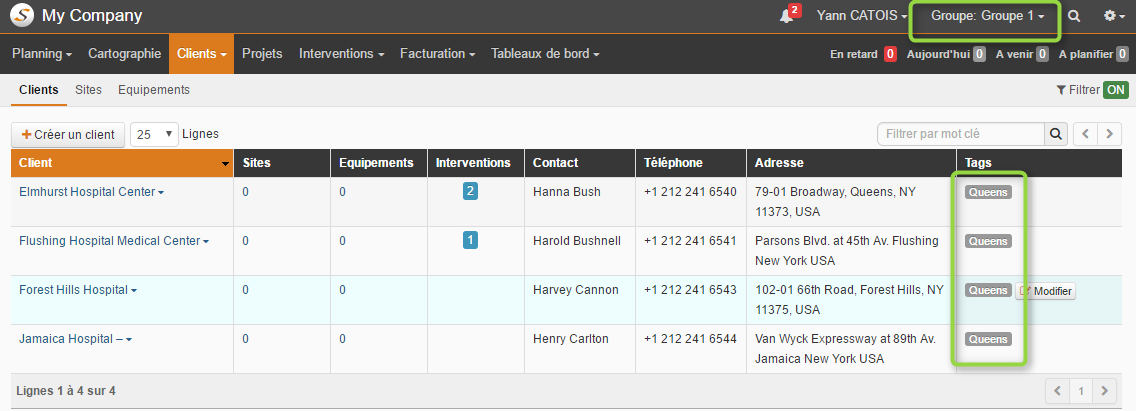Click contact name Harvey Cannon
This screenshot has width=1136, height=411.
click(576, 290)
